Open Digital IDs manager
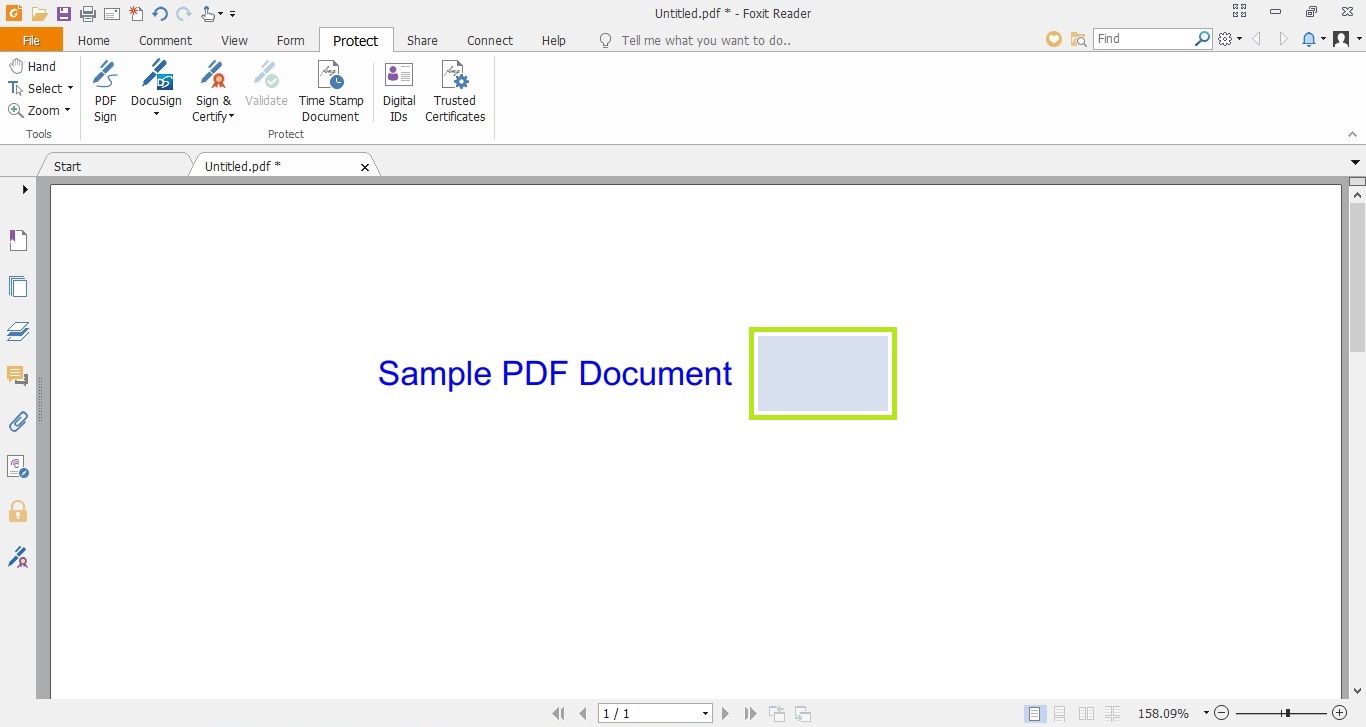 tap(399, 90)
